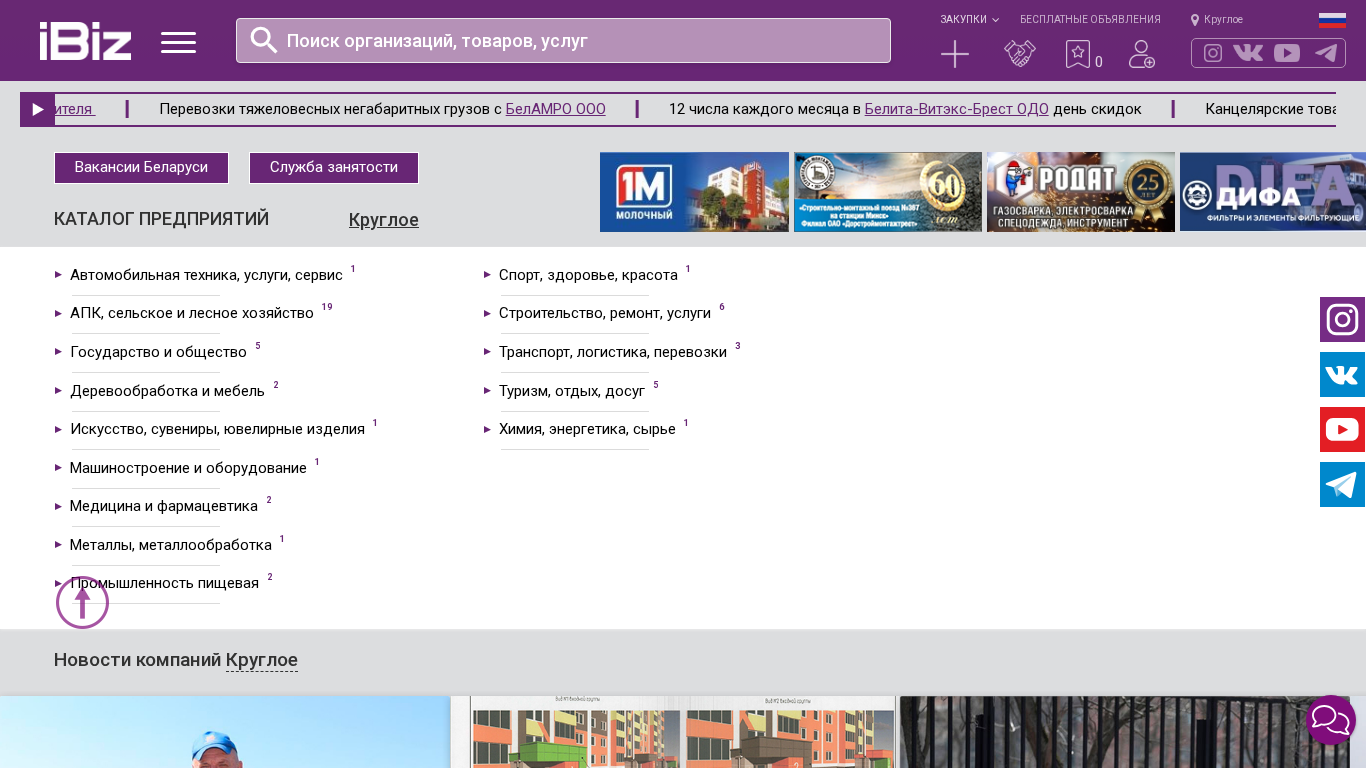Open favorites bookmark star icon
The width and height of the screenshot is (1366, 768).
coord(1077,54)
